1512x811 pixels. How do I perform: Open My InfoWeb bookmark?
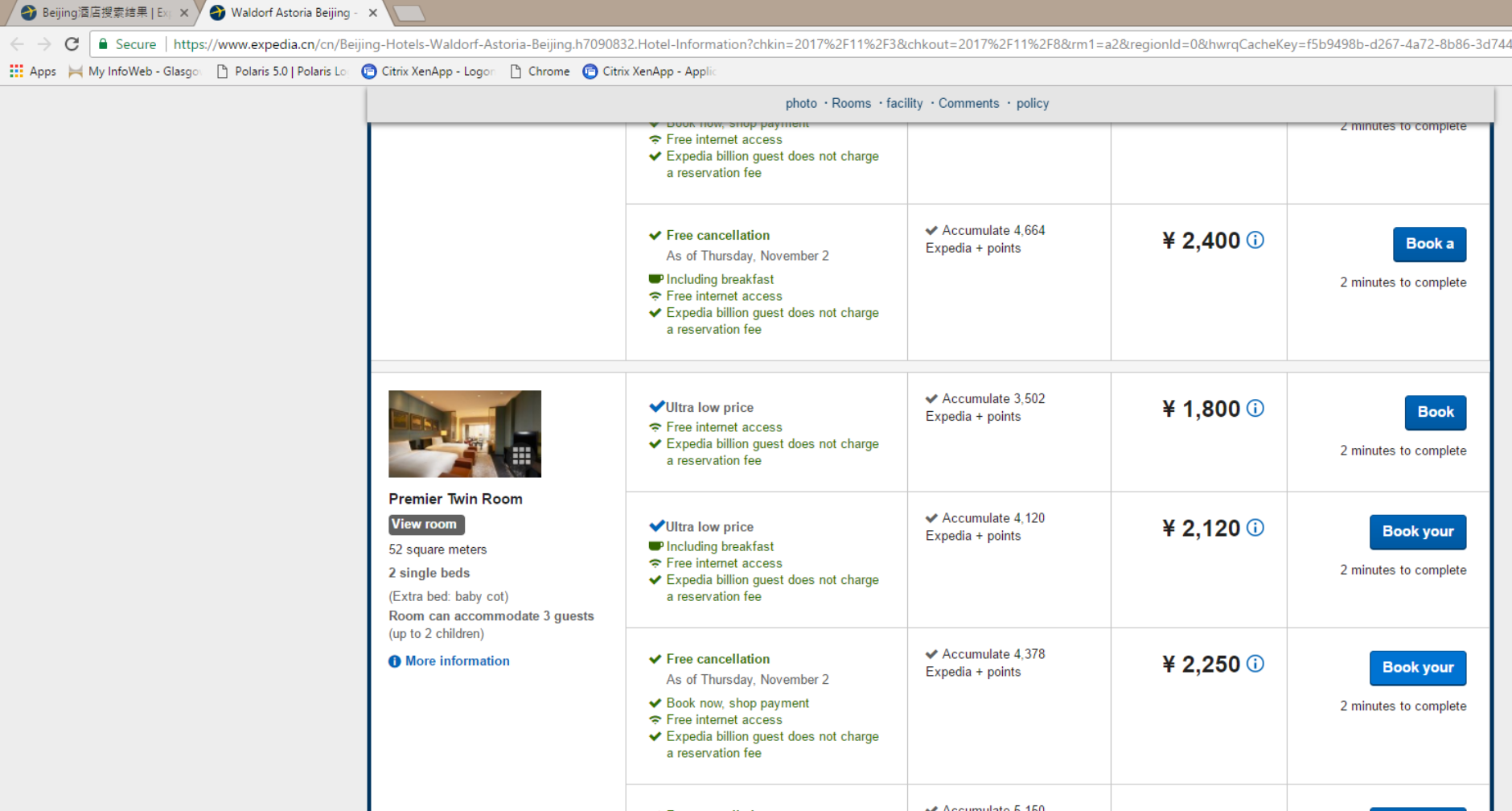(x=134, y=72)
